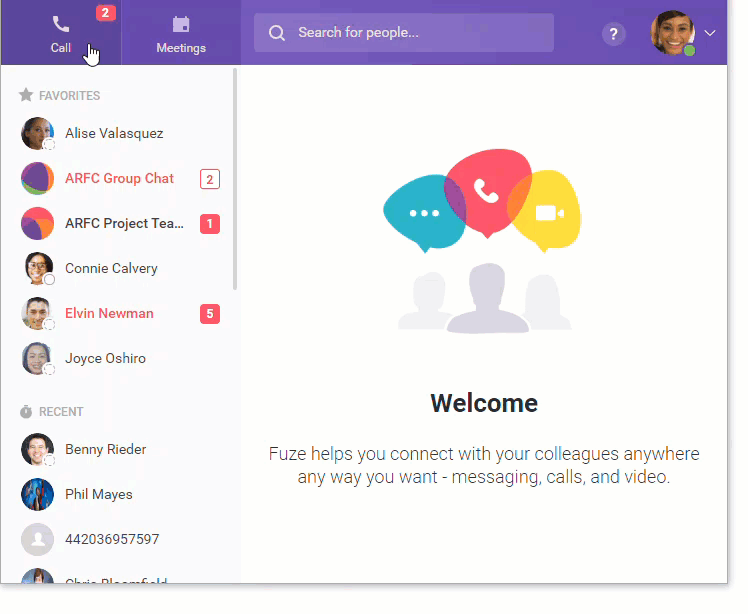Screen dimensions: 748x614
Task: Click the contact list scrollbar
Action: pos(235,179)
